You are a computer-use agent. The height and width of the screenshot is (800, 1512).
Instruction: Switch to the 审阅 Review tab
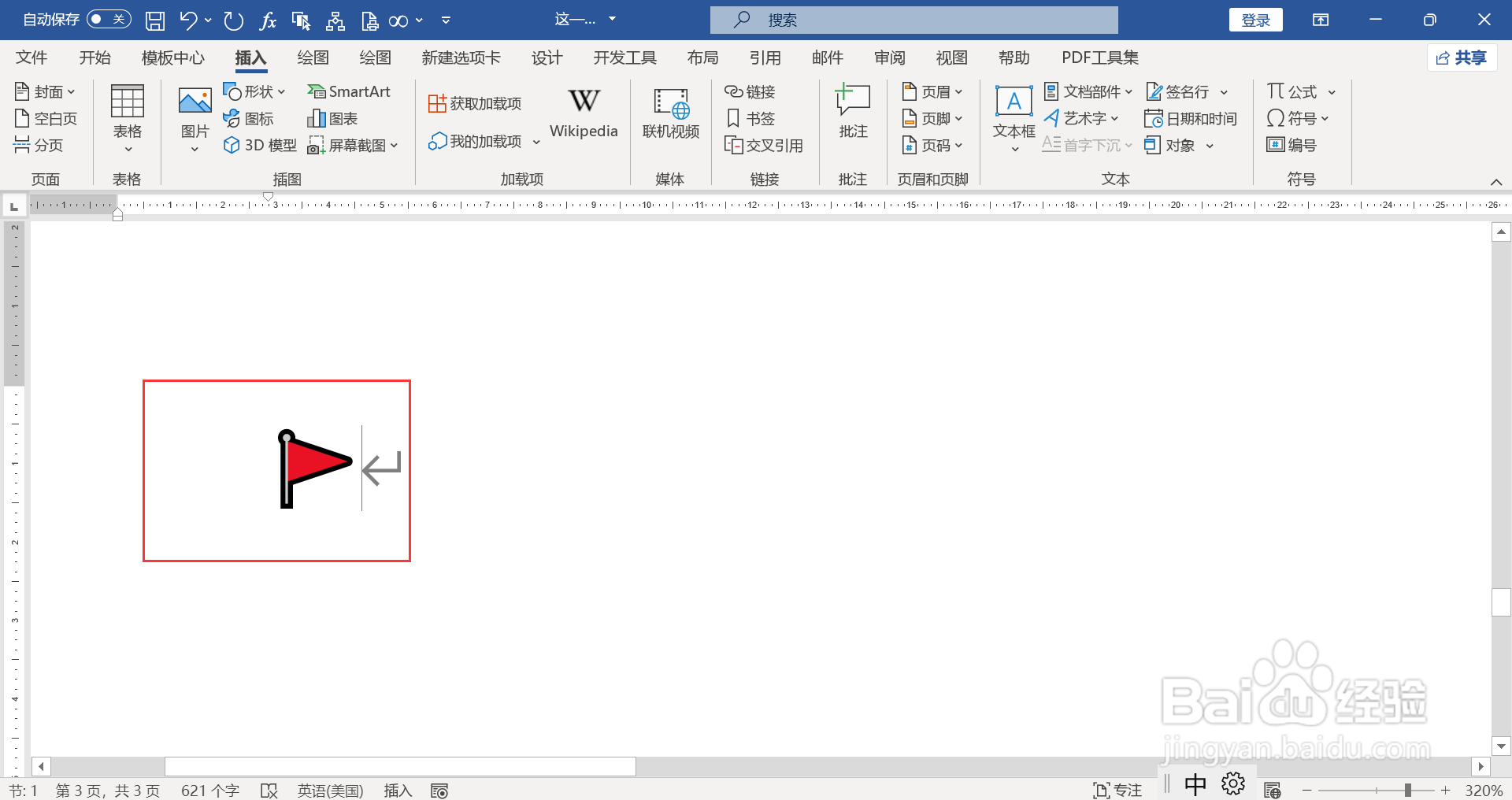coord(890,57)
